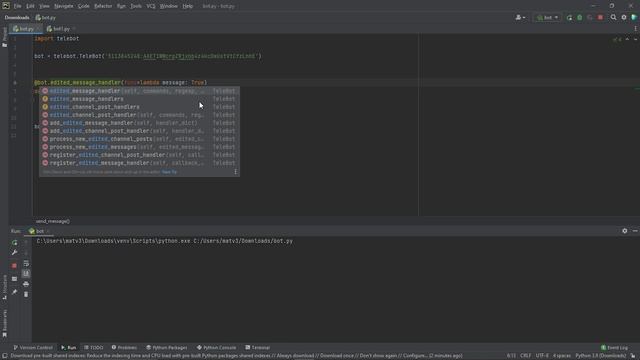The image size is (640, 360).
Task: Open the Refactor menu
Action: (103, 6)
